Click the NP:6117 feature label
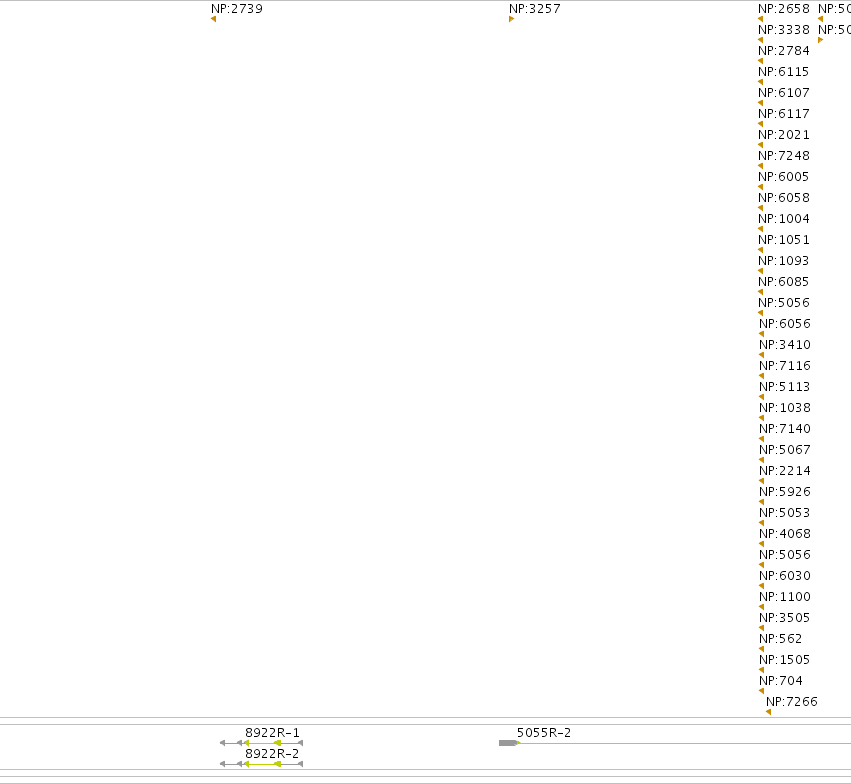The width and height of the screenshot is (851, 784). [x=784, y=113]
